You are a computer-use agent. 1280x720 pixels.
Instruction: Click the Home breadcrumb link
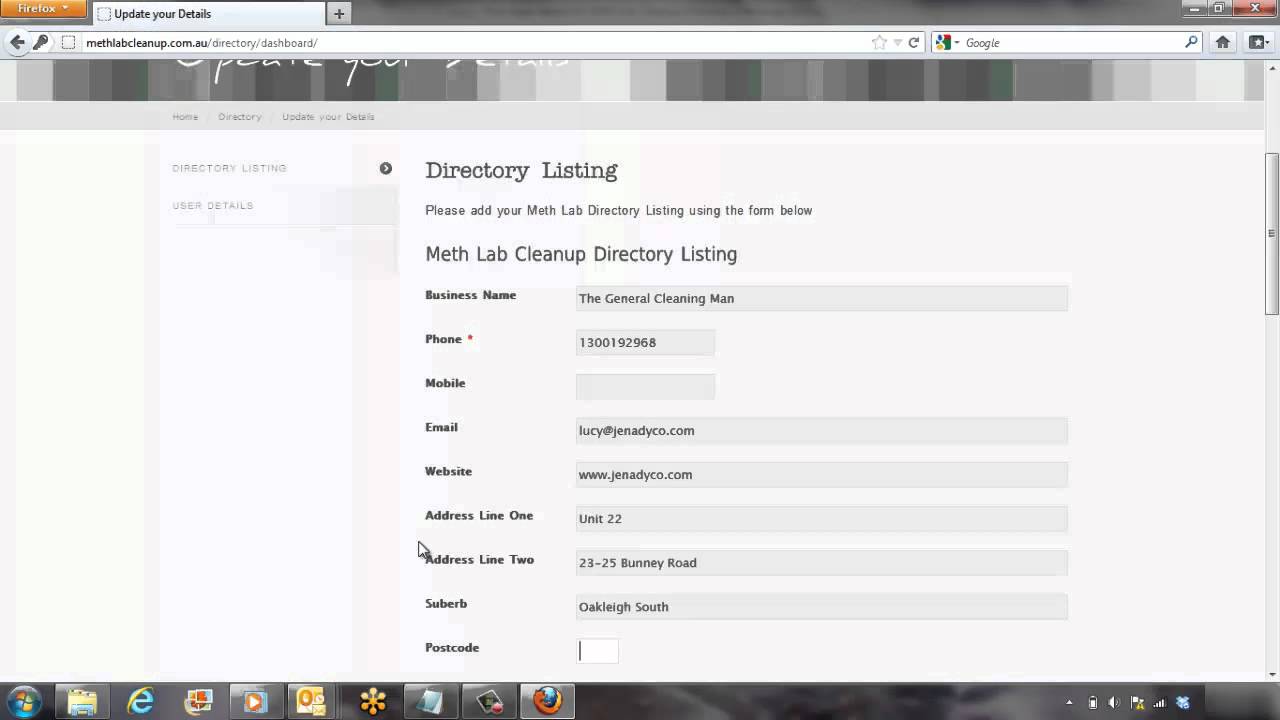pos(185,117)
